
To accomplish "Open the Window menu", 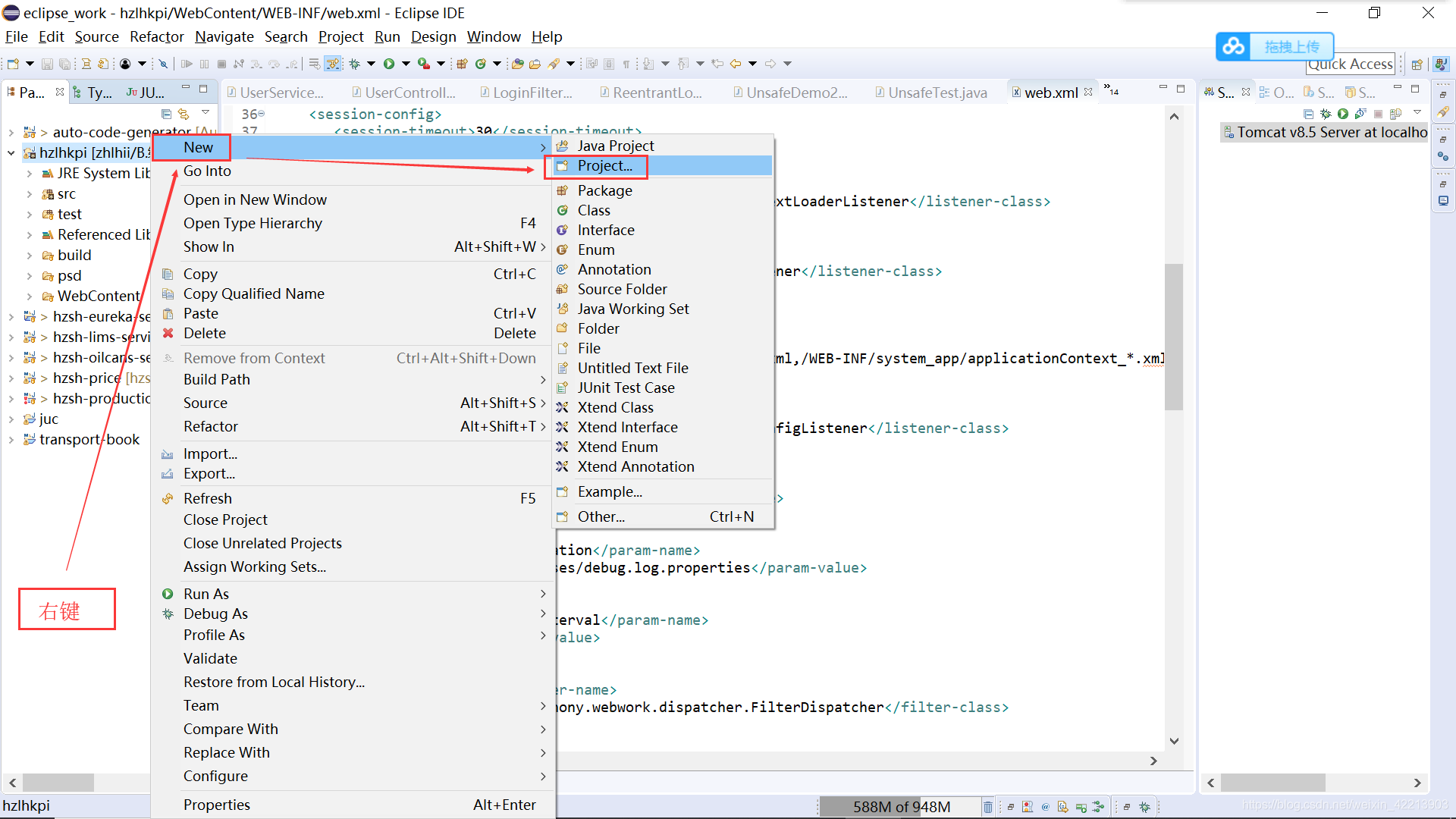I will coord(494,36).
